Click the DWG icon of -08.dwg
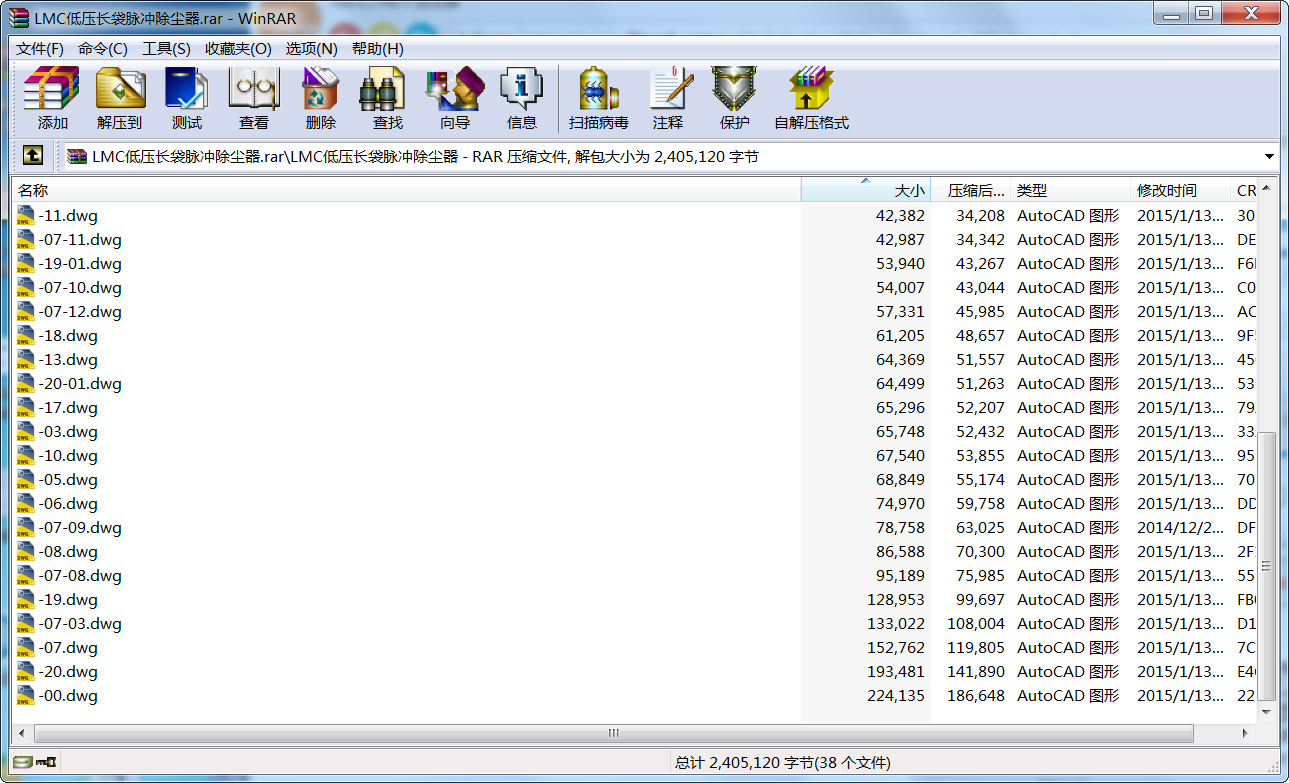 pos(26,551)
